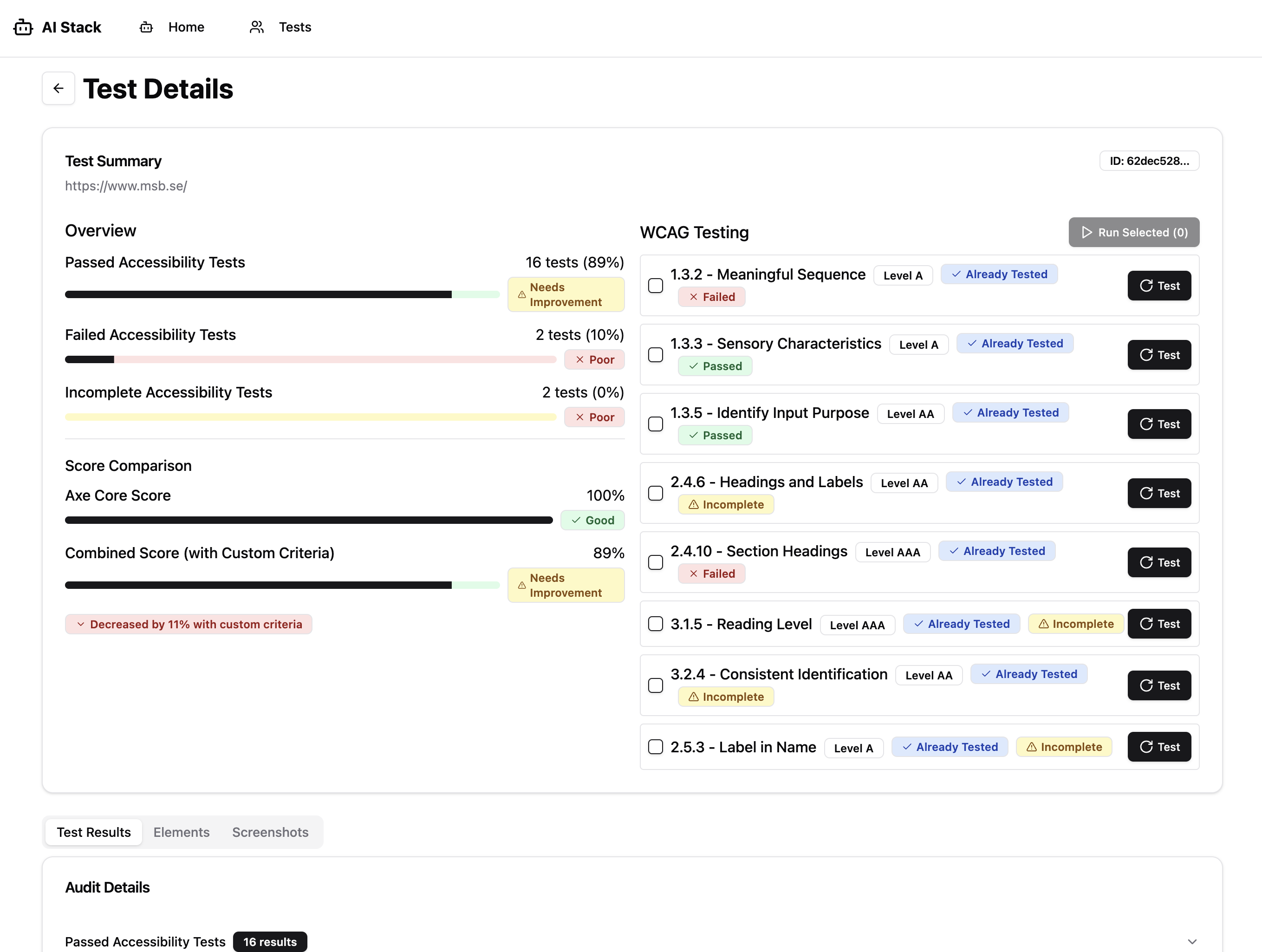Rerun test for 1.3.2 Meaningful Sequence
This screenshot has height=952, width=1262.
click(x=1159, y=286)
